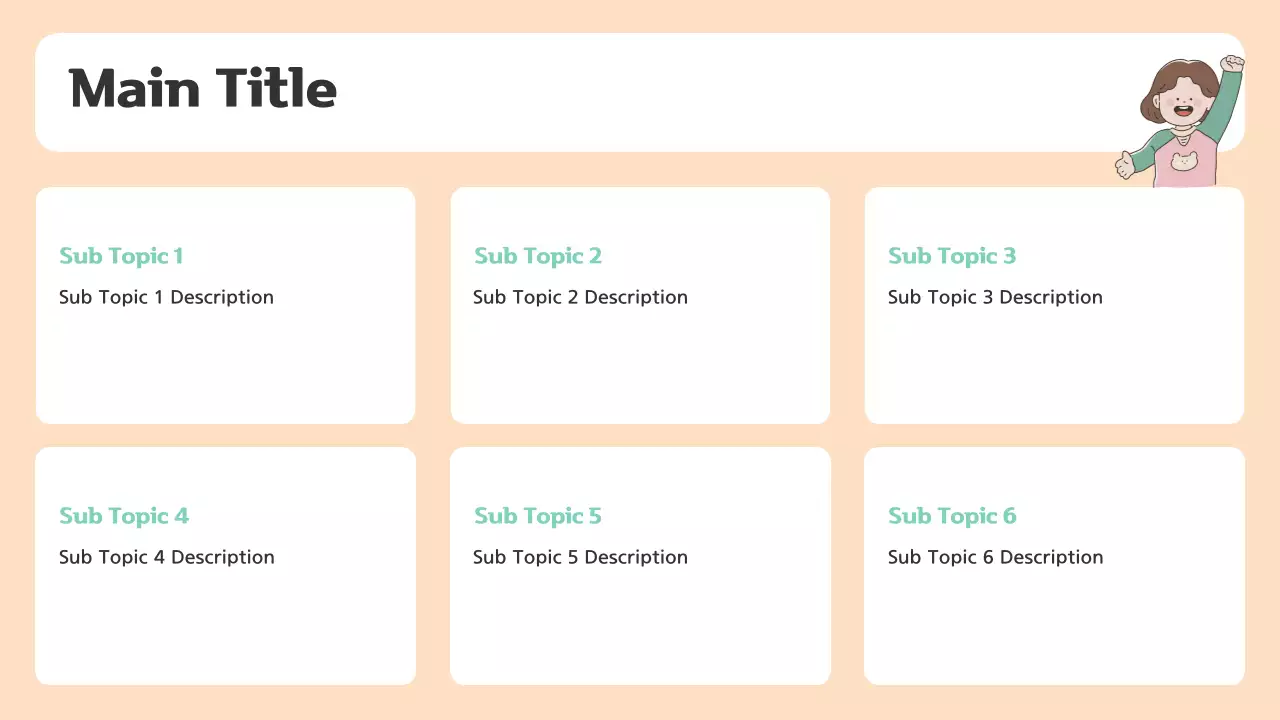Viewport: 1280px width, 720px height.
Task: Click the Sub Topic 3 Description text
Action: point(995,297)
